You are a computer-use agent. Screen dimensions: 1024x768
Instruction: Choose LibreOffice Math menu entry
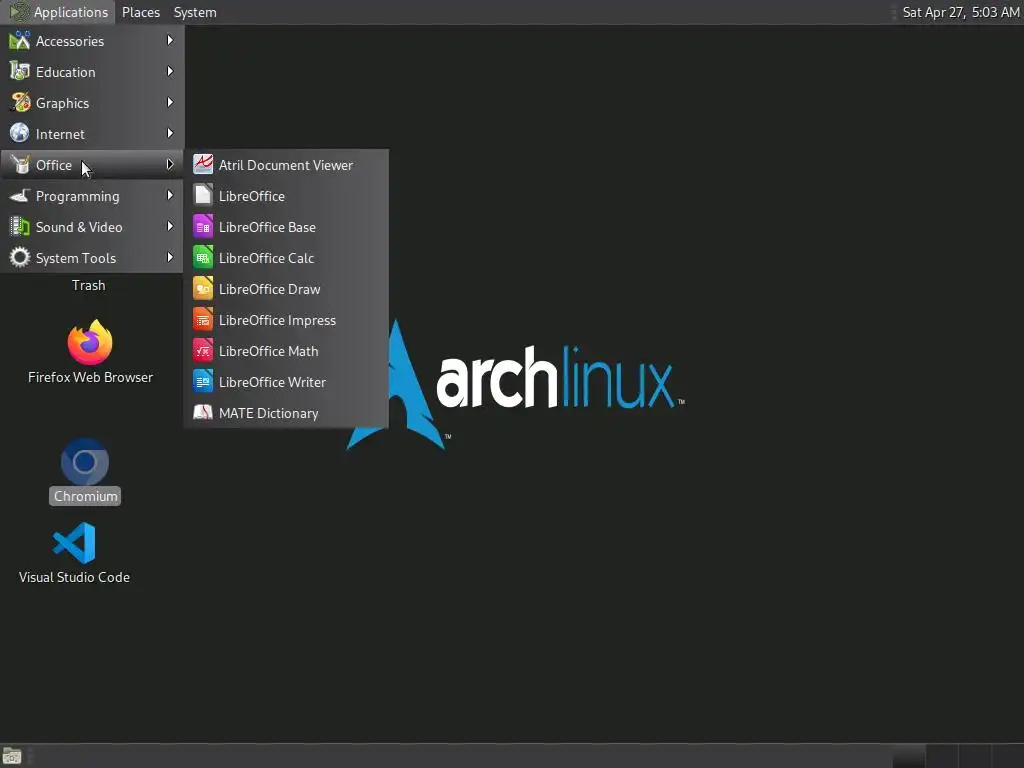pos(287,351)
